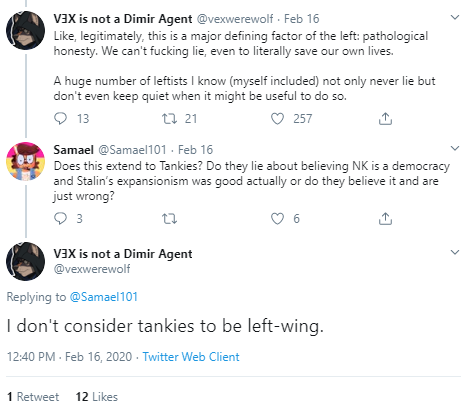Open Samael's profile avatar

tap(26, 161)
